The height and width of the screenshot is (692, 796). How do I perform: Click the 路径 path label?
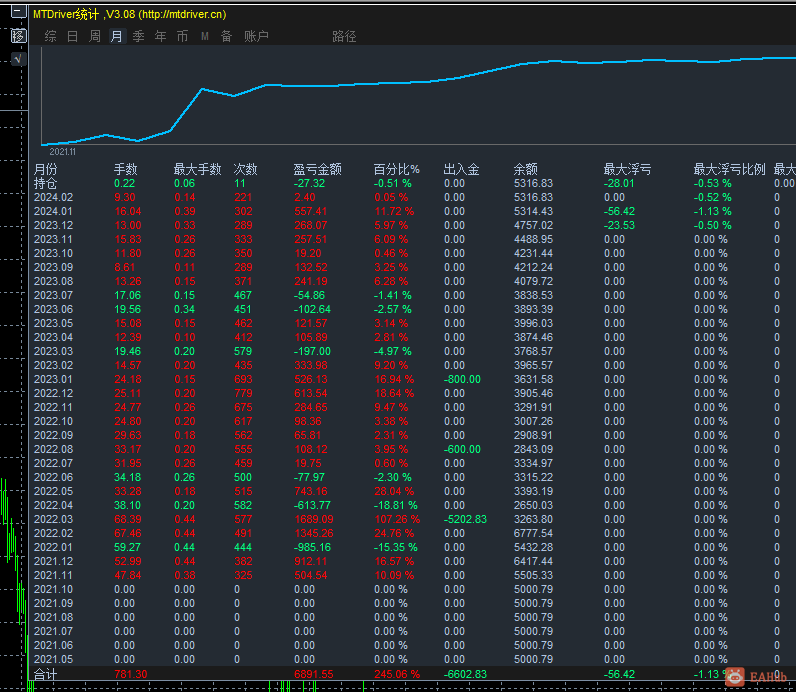tap(344, 36)
